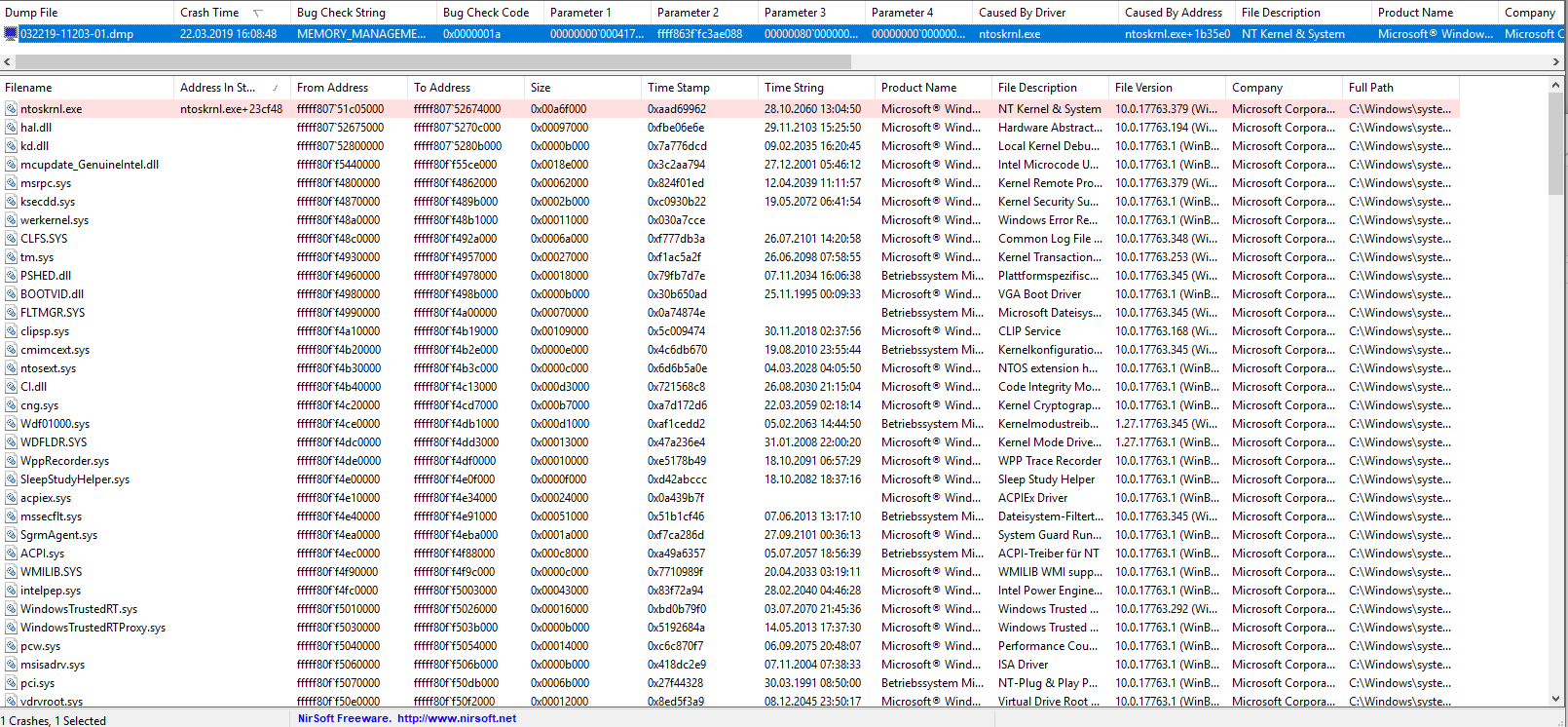Click the file icon beside msrpc.sys
This screenshot has height=727, width=1568.
pos(11,183)
